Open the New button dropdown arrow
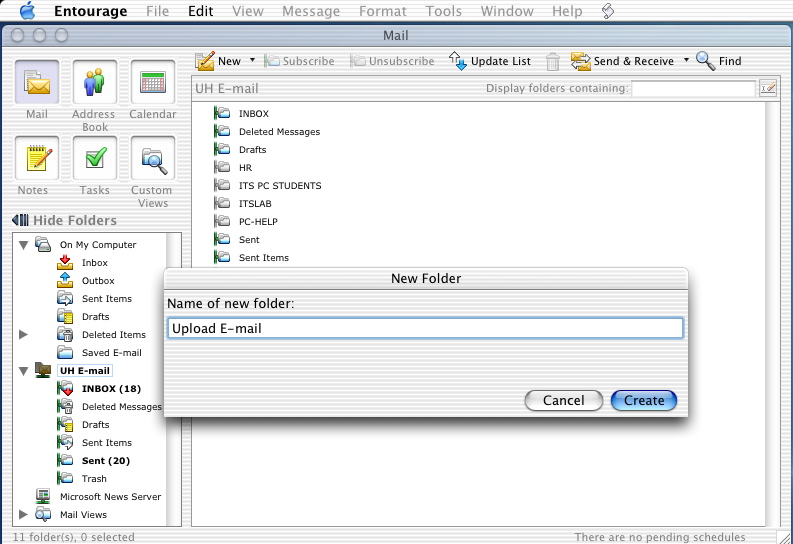The width and height of the screenshot is (793, 544). click(x=252, y=60)
